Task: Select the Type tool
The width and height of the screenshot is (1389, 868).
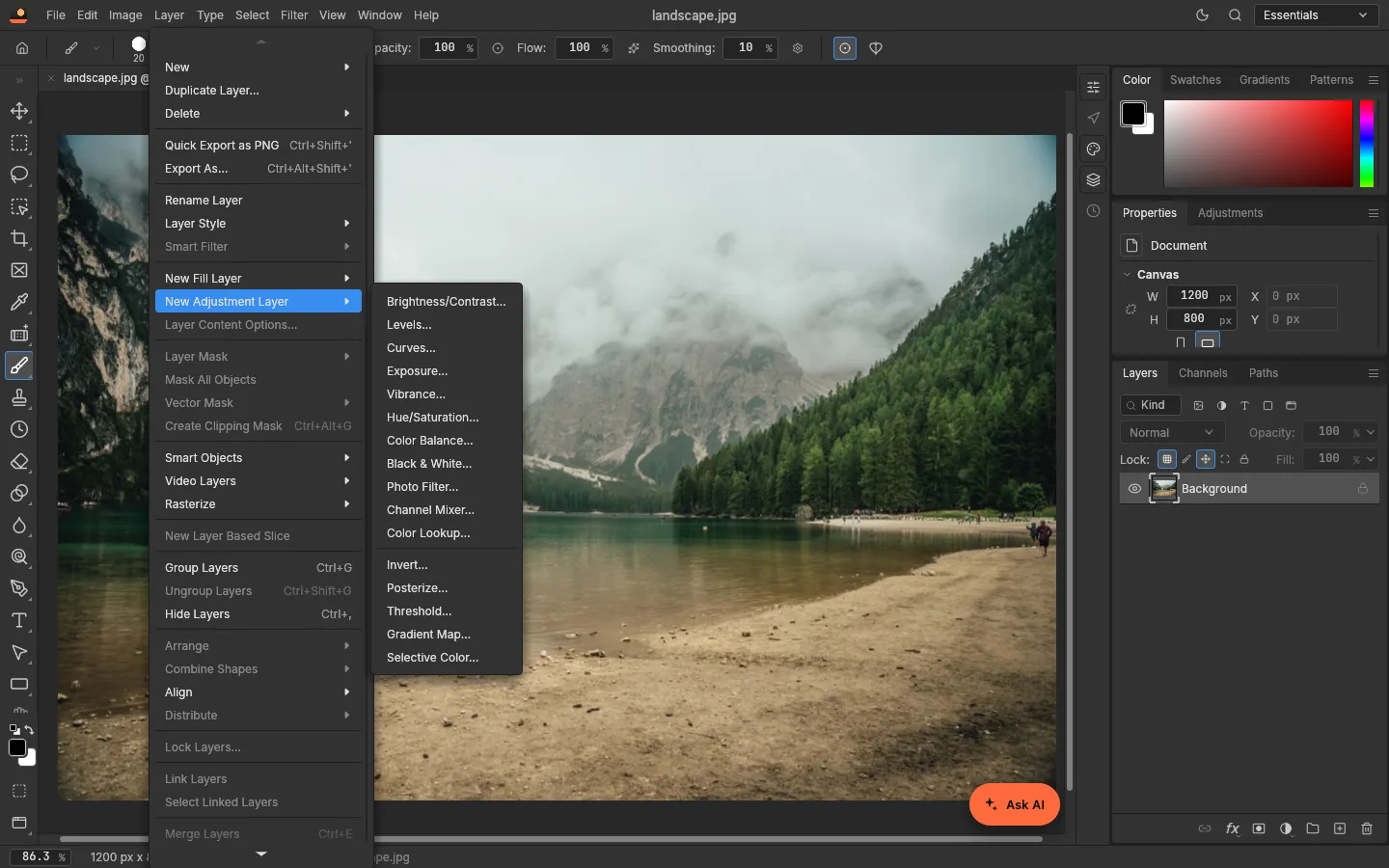Action: click(x=19, y=620)
